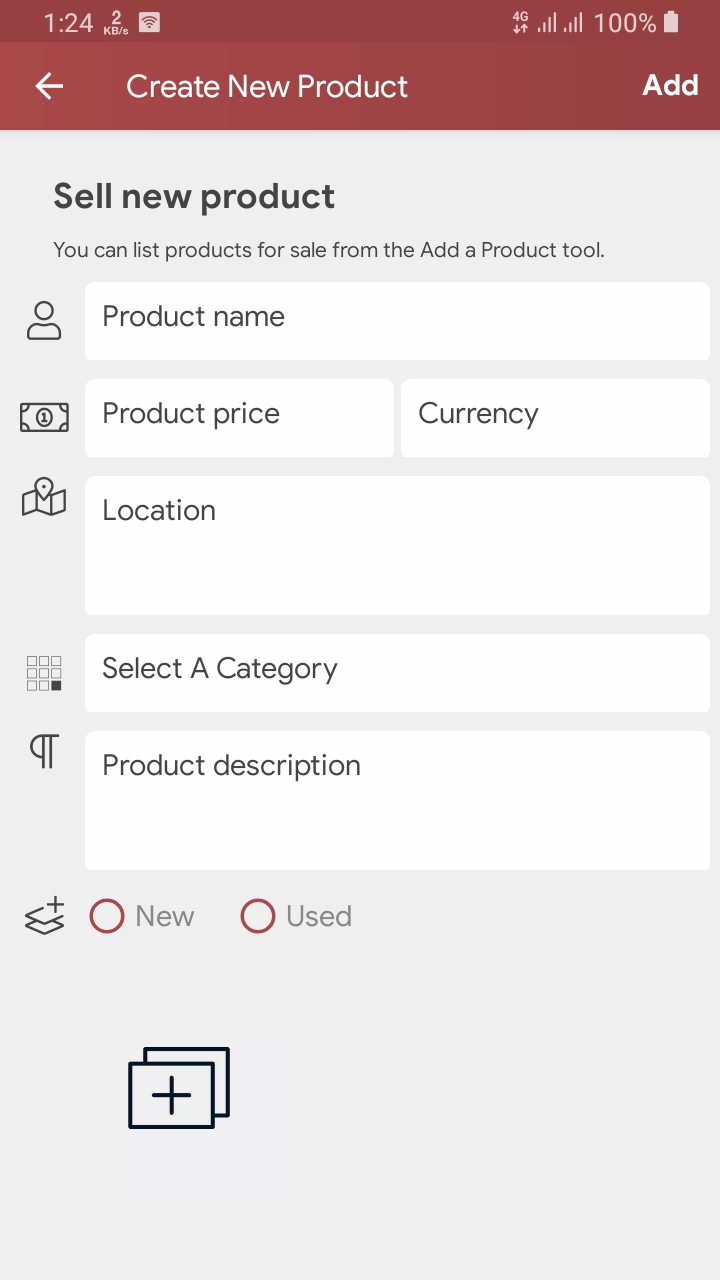Tap the Wi-Fi icon in status bar
This screenshot has width=720, height=1280.
(149, 22)
